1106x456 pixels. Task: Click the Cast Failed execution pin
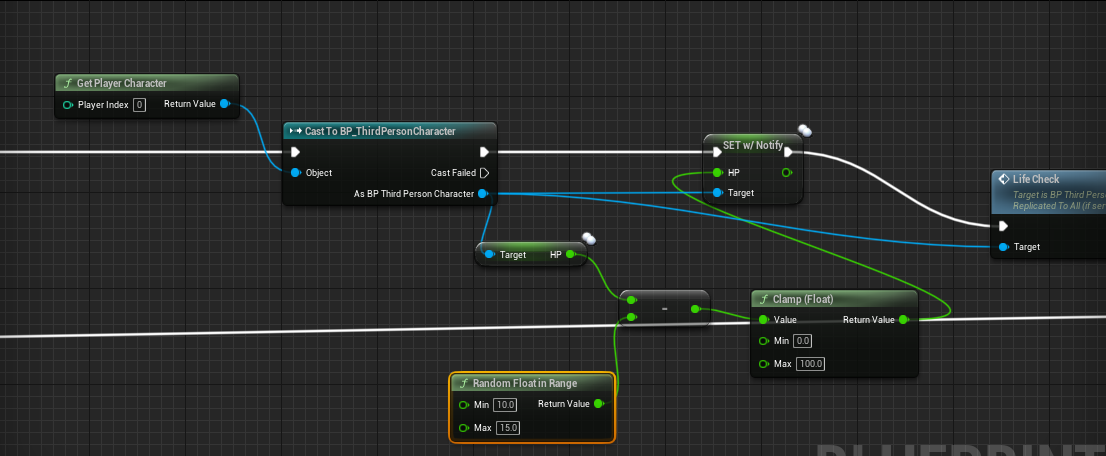(x=485, y=172)
